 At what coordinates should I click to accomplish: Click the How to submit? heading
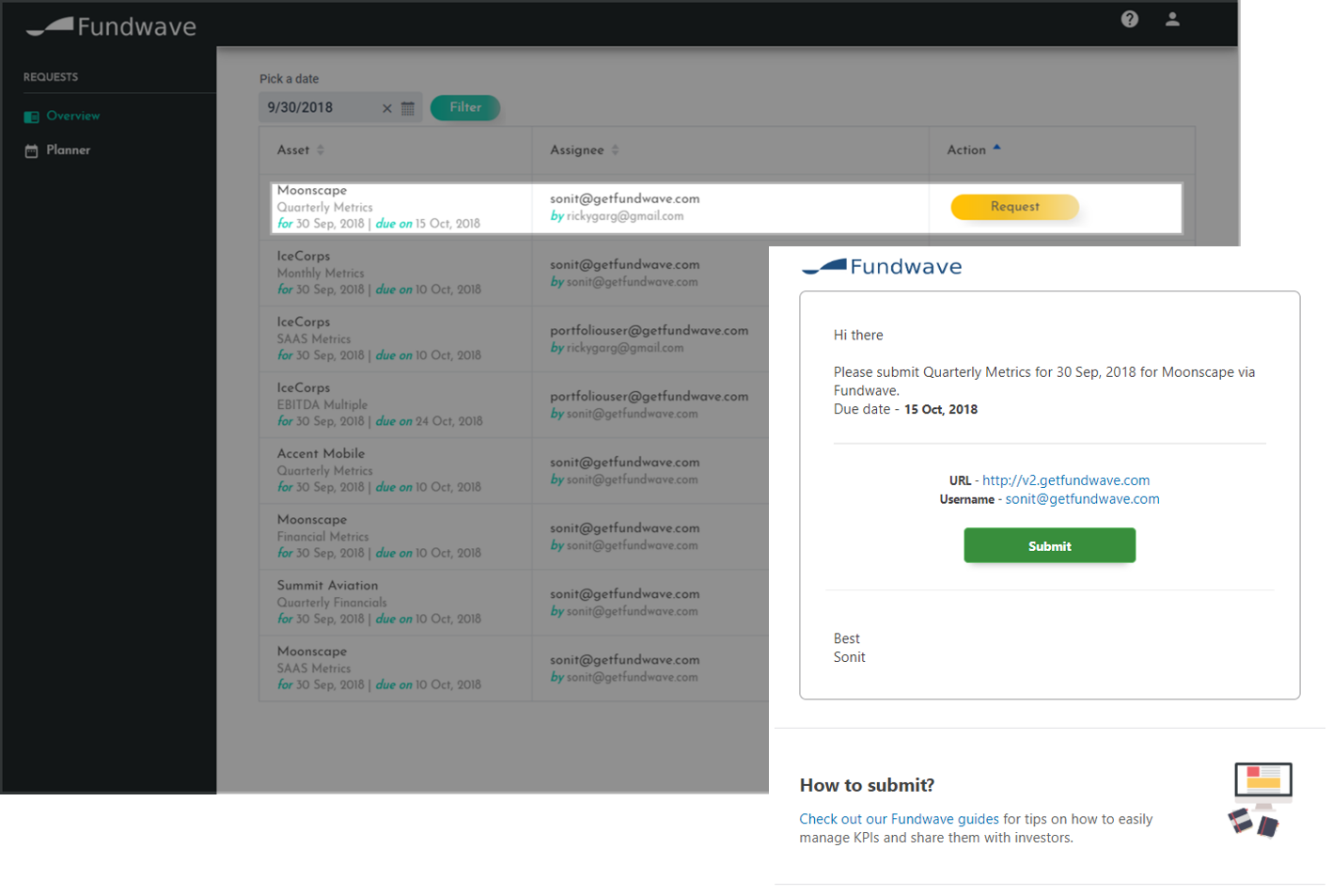tap(867, 785)
